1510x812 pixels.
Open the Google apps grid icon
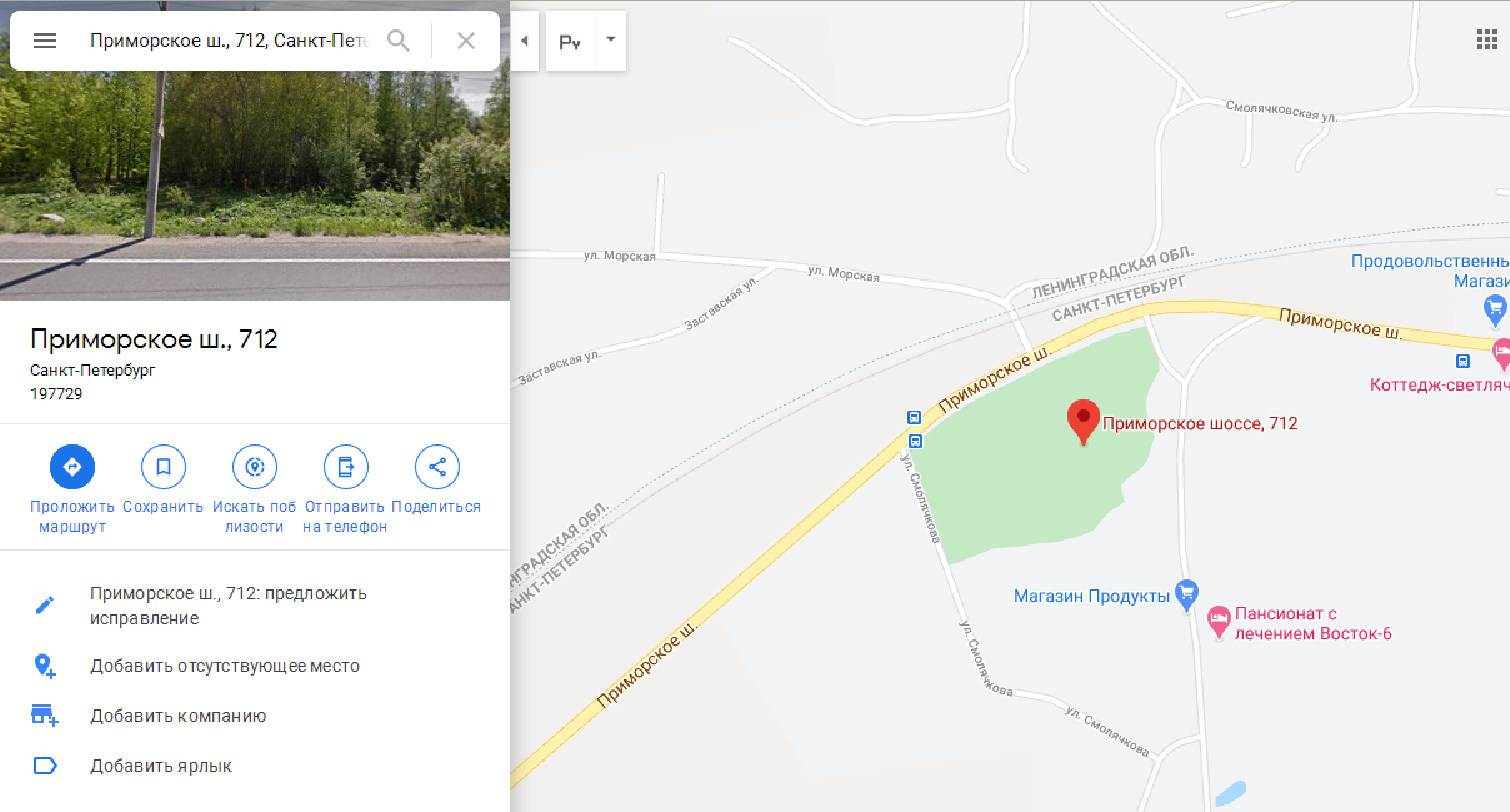pyautogui.click(x=1487, y=40)
